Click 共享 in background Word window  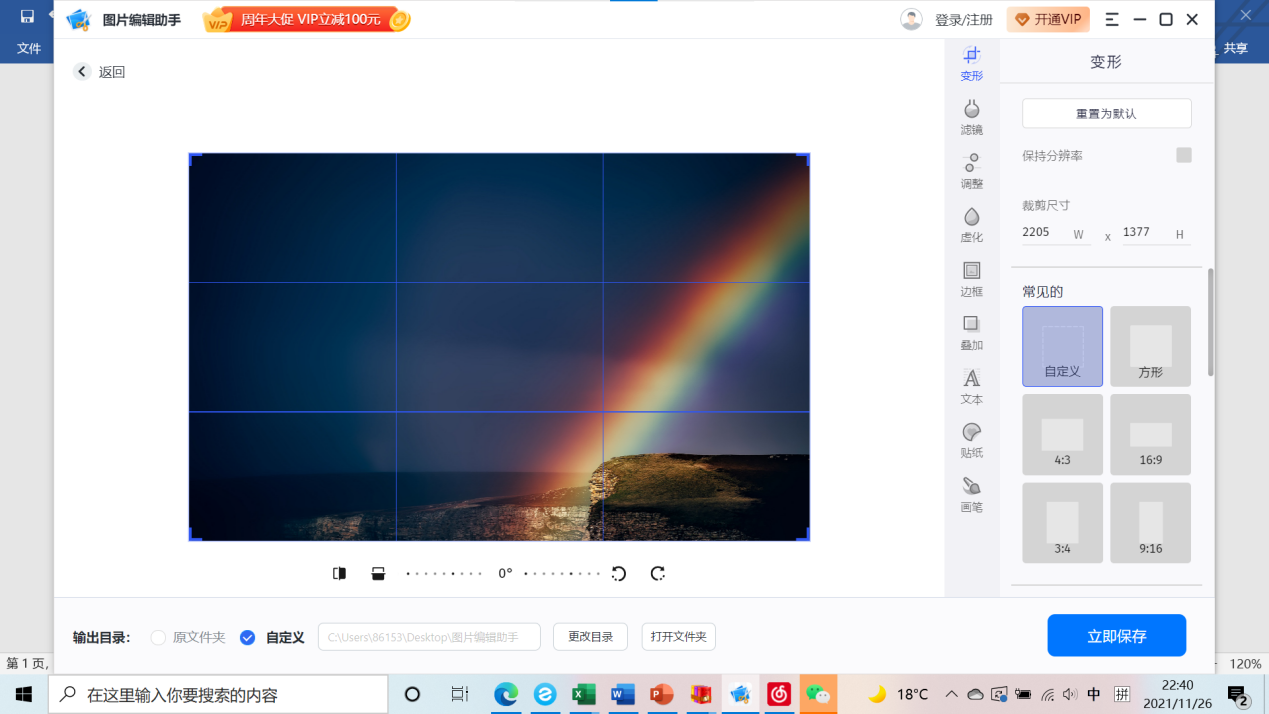pyautogui.click(x=1236, y=48)
